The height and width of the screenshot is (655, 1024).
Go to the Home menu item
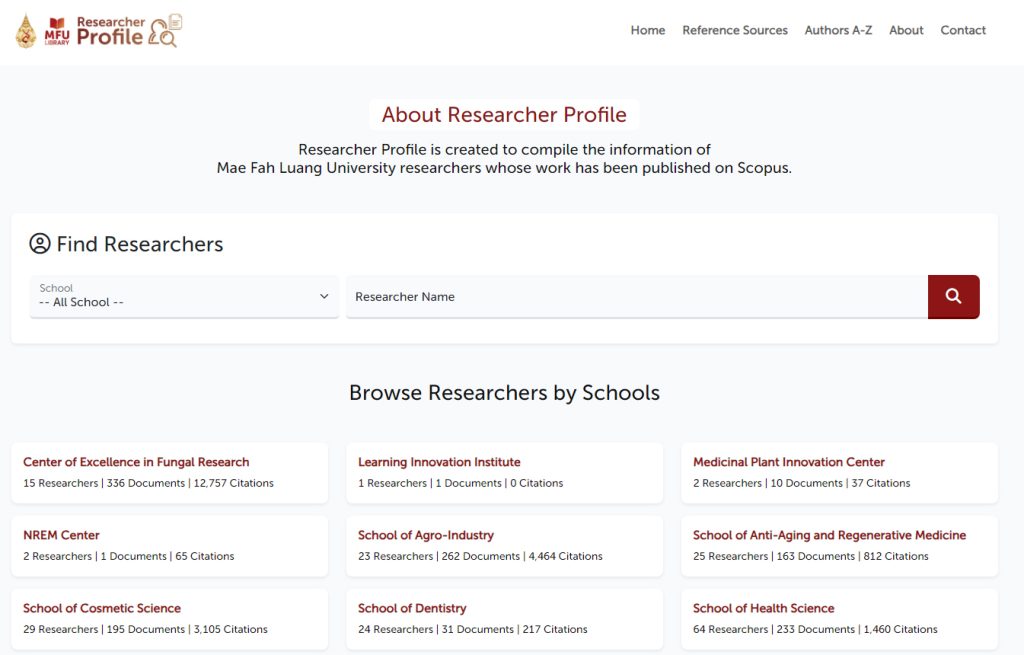647,30
